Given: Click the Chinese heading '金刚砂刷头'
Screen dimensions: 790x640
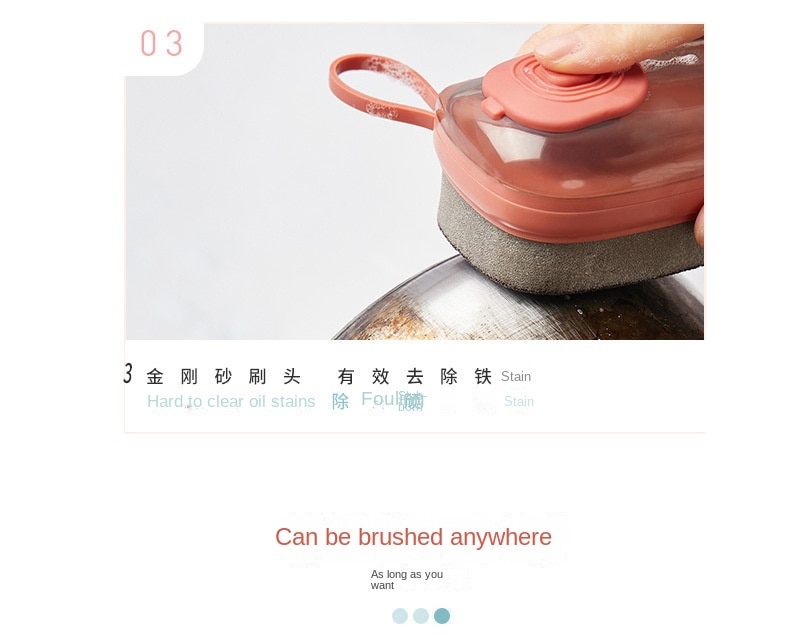Looking at the screenshot, I should [x=224, y=376].
